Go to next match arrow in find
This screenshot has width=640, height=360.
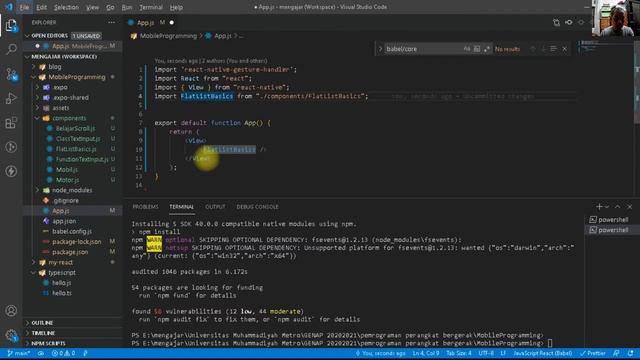click(543, 49)
